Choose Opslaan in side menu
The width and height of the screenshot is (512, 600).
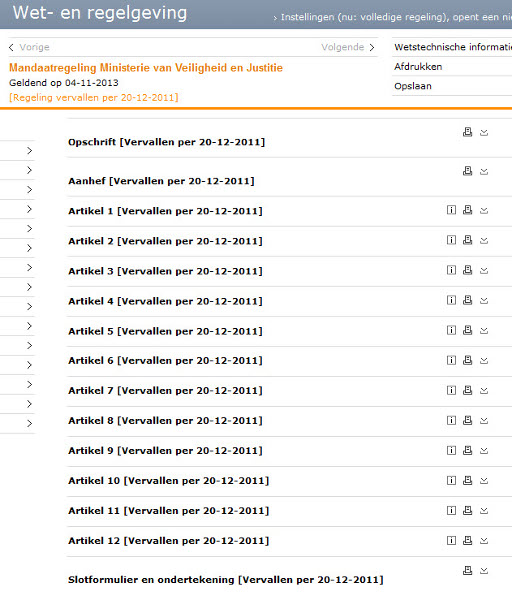click(x=413, y=86)
